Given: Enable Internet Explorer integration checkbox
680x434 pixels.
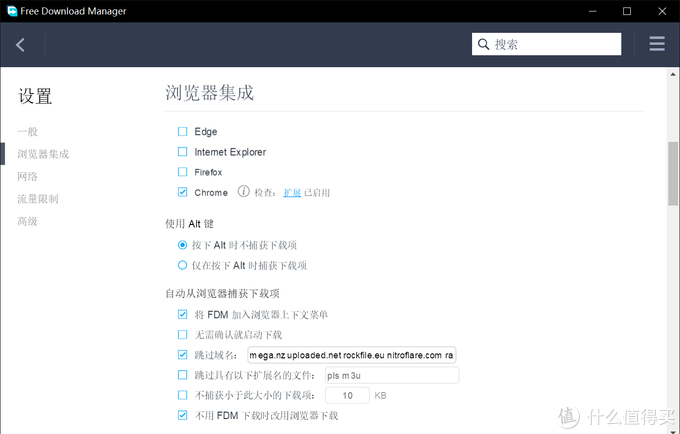Looking at the screenshot, I should [x=182, y=152].
